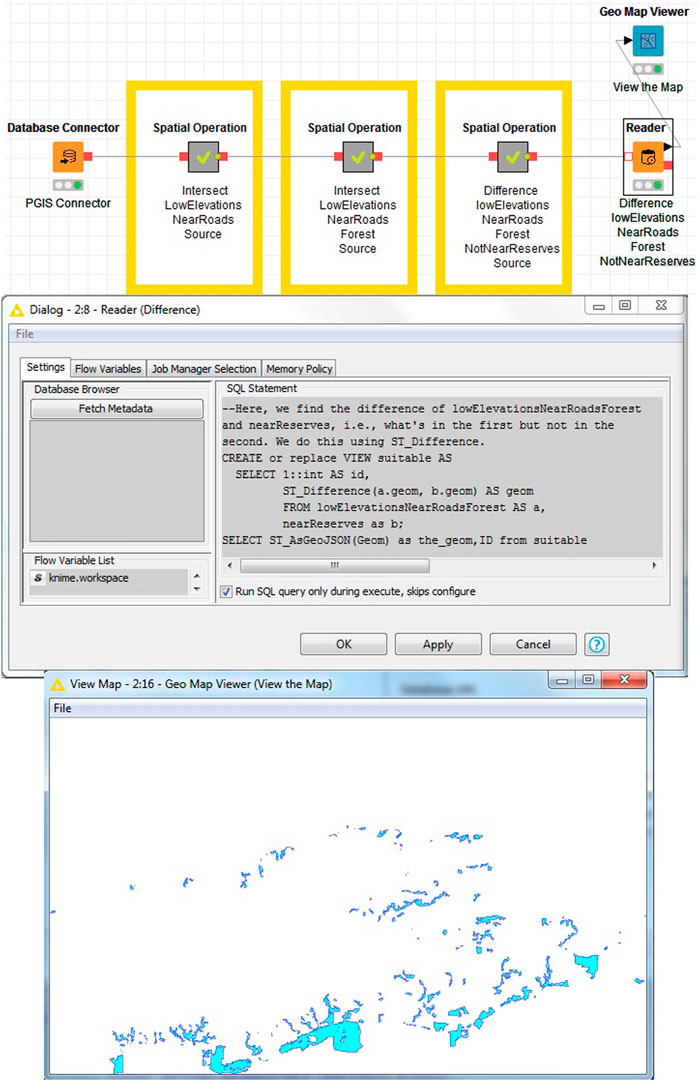Click the red output port of PGIS Connector
The image size is (699, 1082).
click(88, 157)
